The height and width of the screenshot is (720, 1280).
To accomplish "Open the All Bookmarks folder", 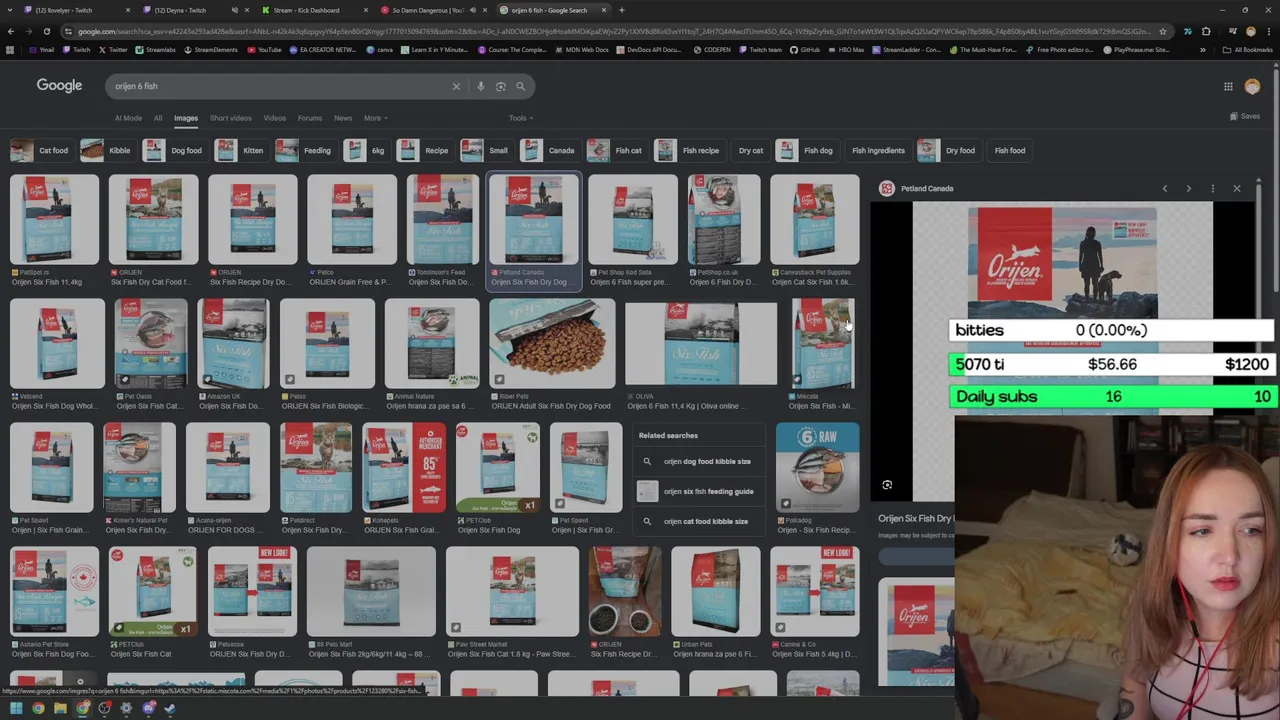I will point(1250,50).
